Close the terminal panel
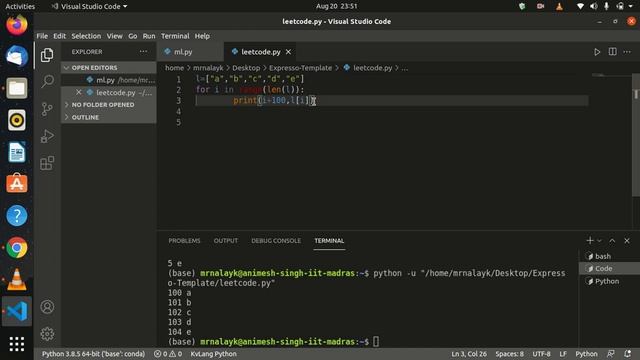This screenshot has height=360, width=640. point(627,241)
